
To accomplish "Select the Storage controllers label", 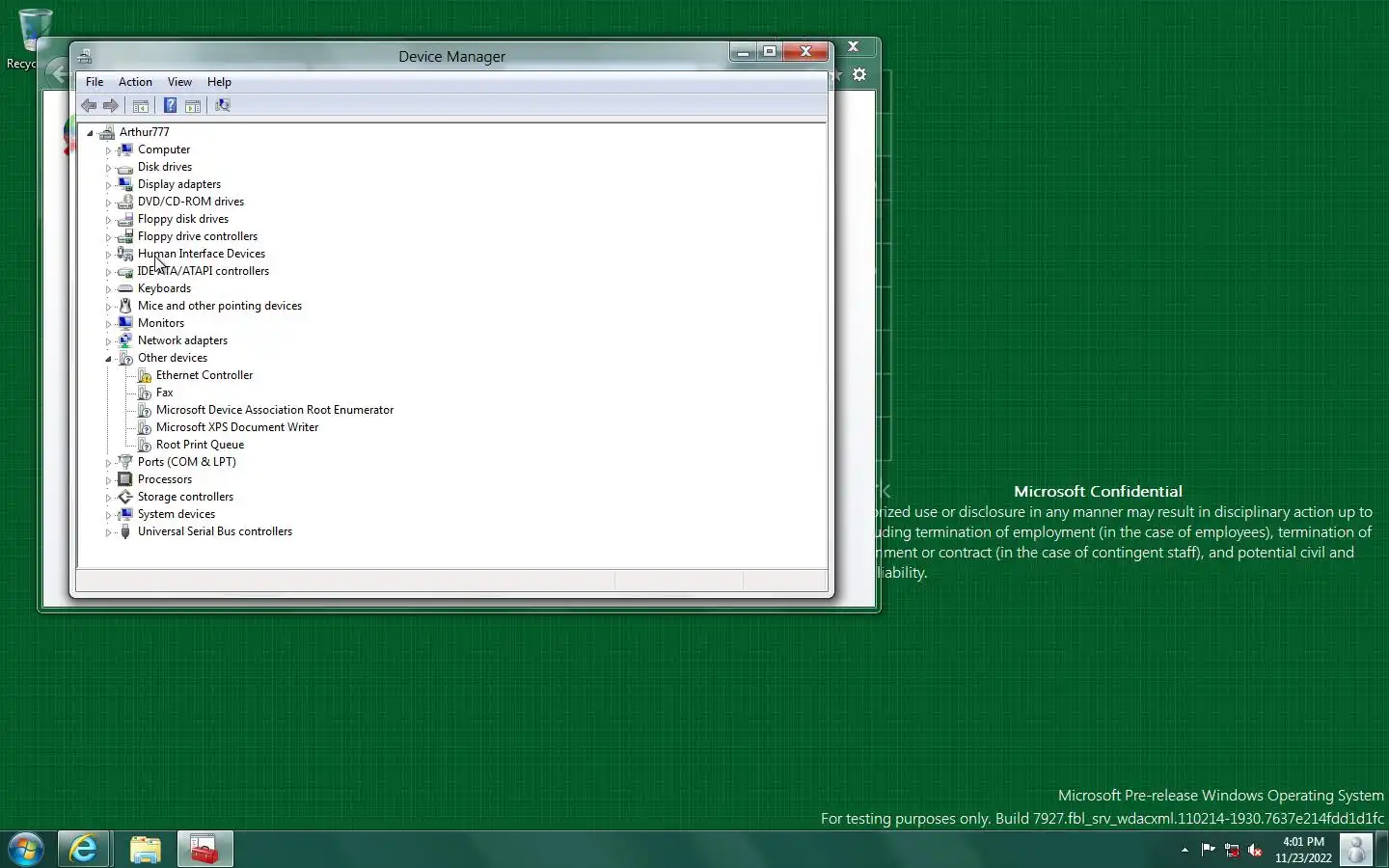I will point(185,497).
